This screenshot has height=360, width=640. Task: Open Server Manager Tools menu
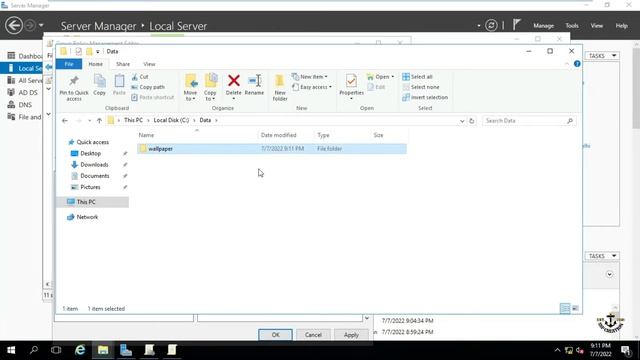572,26
